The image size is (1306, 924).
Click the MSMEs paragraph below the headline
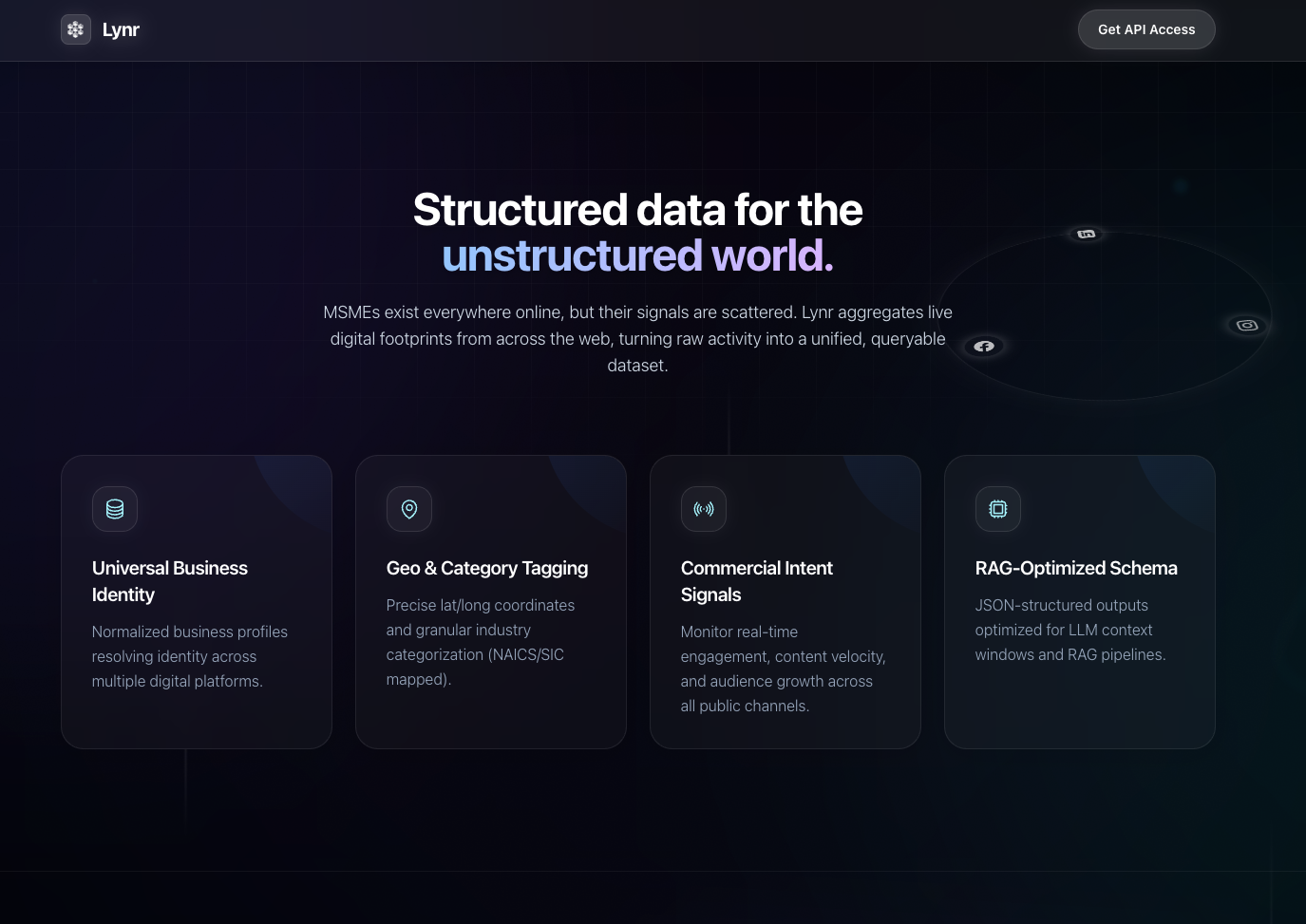tap(637, 338)
